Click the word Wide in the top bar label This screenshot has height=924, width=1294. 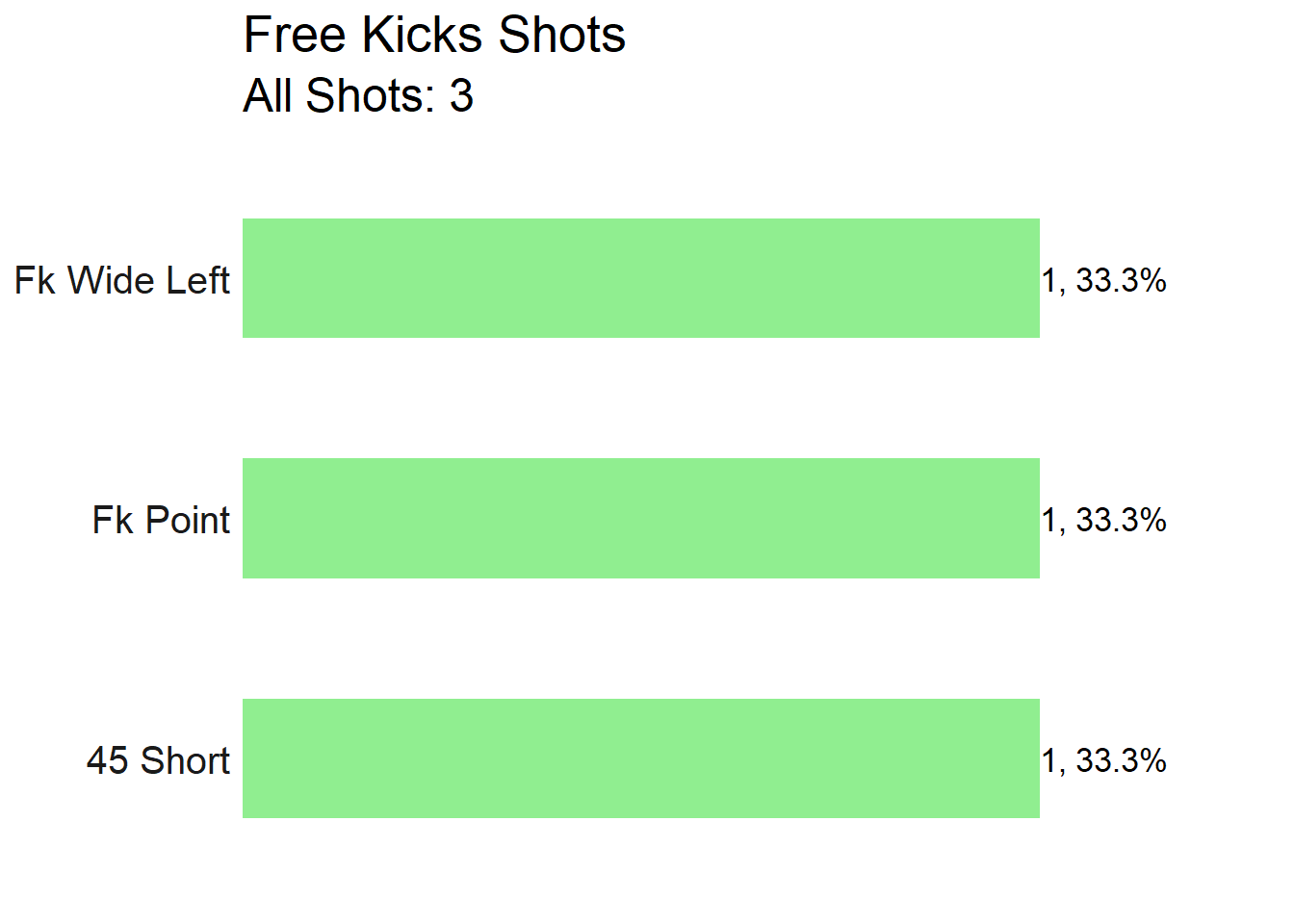click(x=105, y=280)
